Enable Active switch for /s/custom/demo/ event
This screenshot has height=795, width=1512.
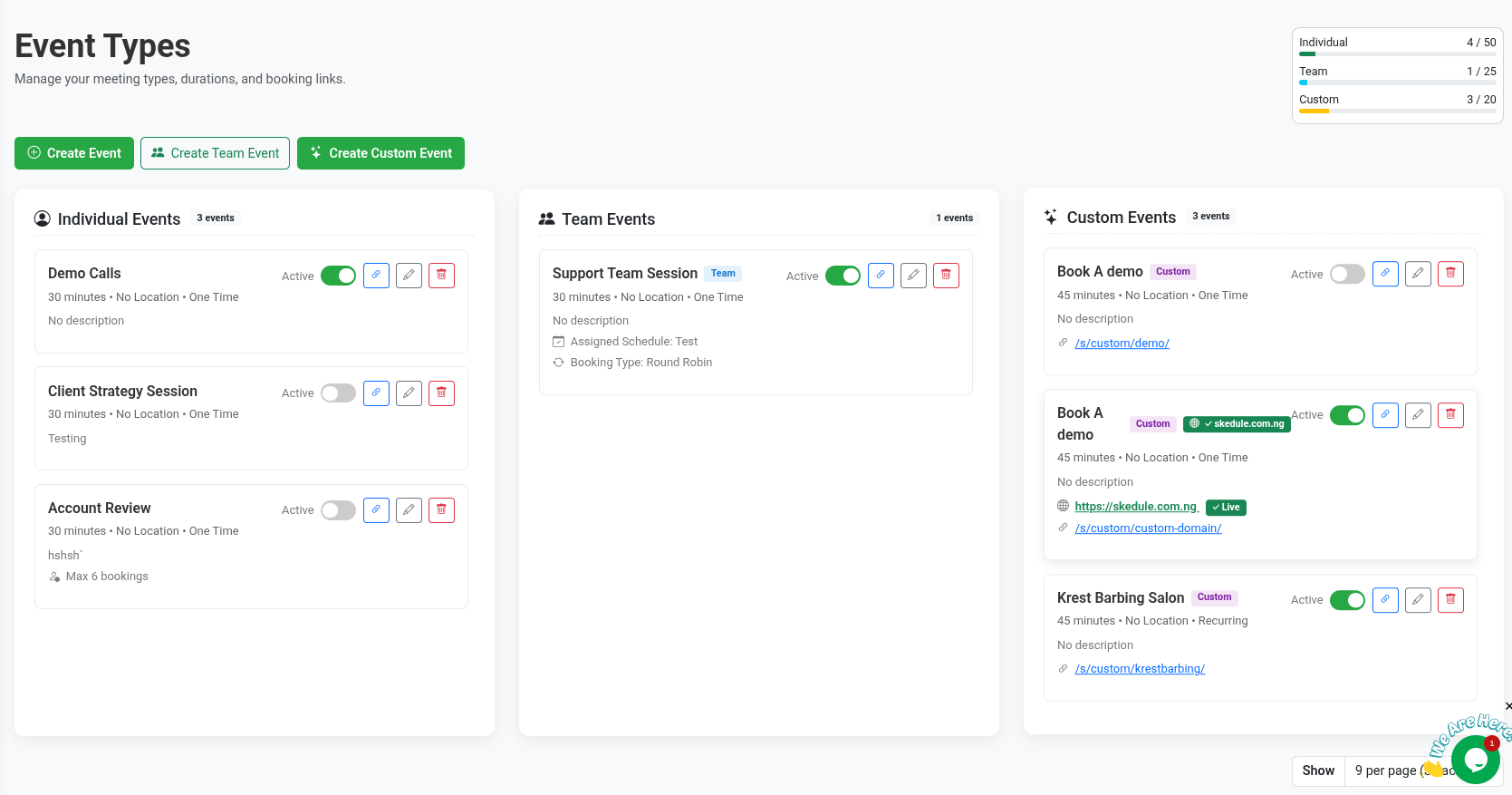(x=1347, y=274)
